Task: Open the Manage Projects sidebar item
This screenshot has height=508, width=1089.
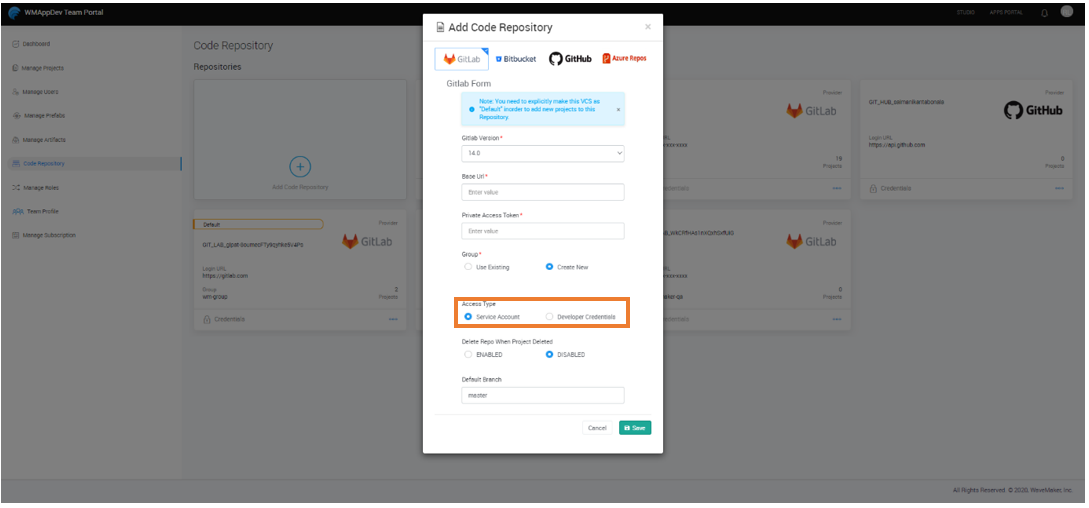Action: click(x=43, y=68)
